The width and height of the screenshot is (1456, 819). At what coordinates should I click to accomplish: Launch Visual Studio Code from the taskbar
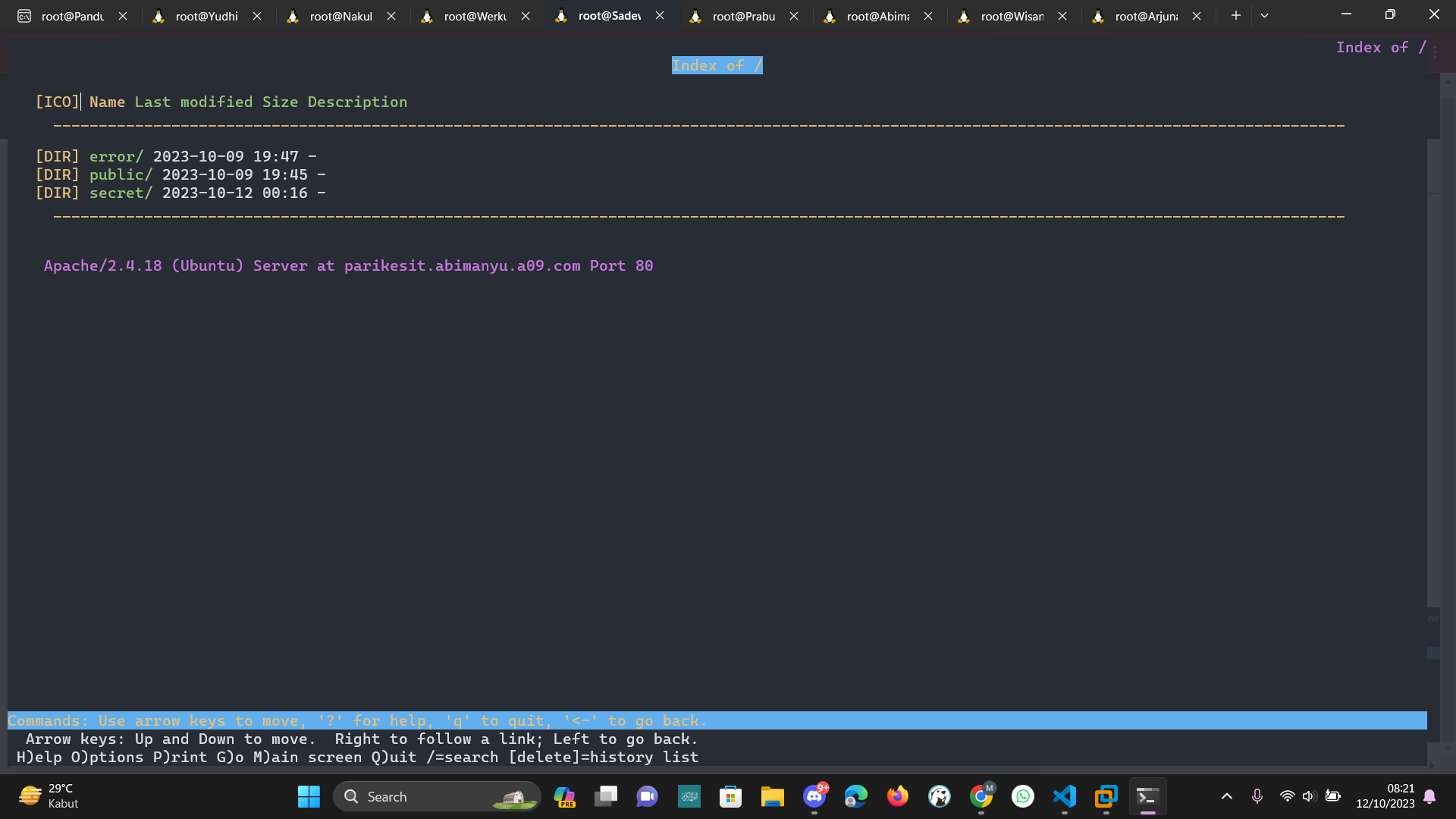[1065, 796]
